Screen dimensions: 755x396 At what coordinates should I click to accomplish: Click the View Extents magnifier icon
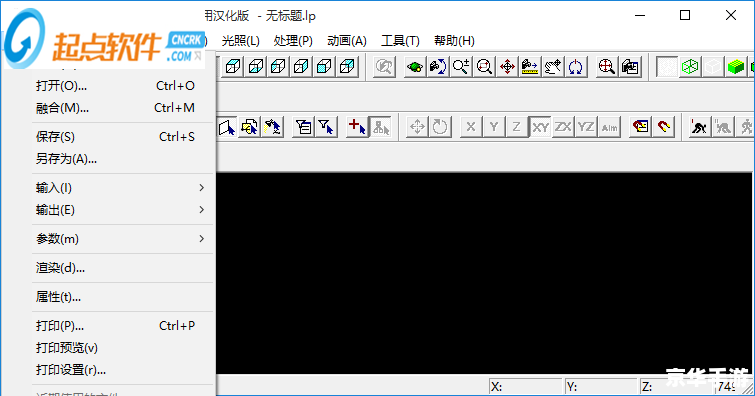(606, 66)
